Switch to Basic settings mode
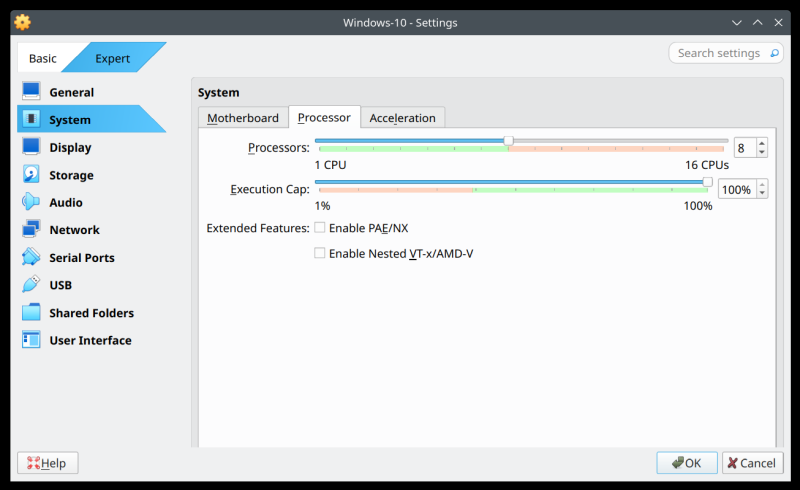The width and height of the screenshot is (800, 490). (42, 59)
